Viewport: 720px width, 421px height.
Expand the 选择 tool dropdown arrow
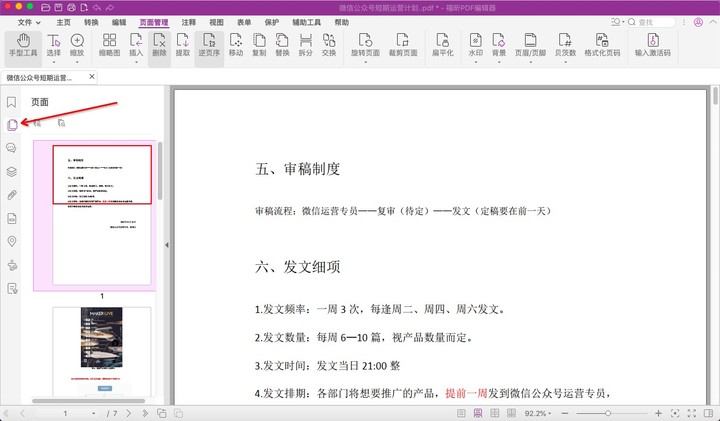54,62
